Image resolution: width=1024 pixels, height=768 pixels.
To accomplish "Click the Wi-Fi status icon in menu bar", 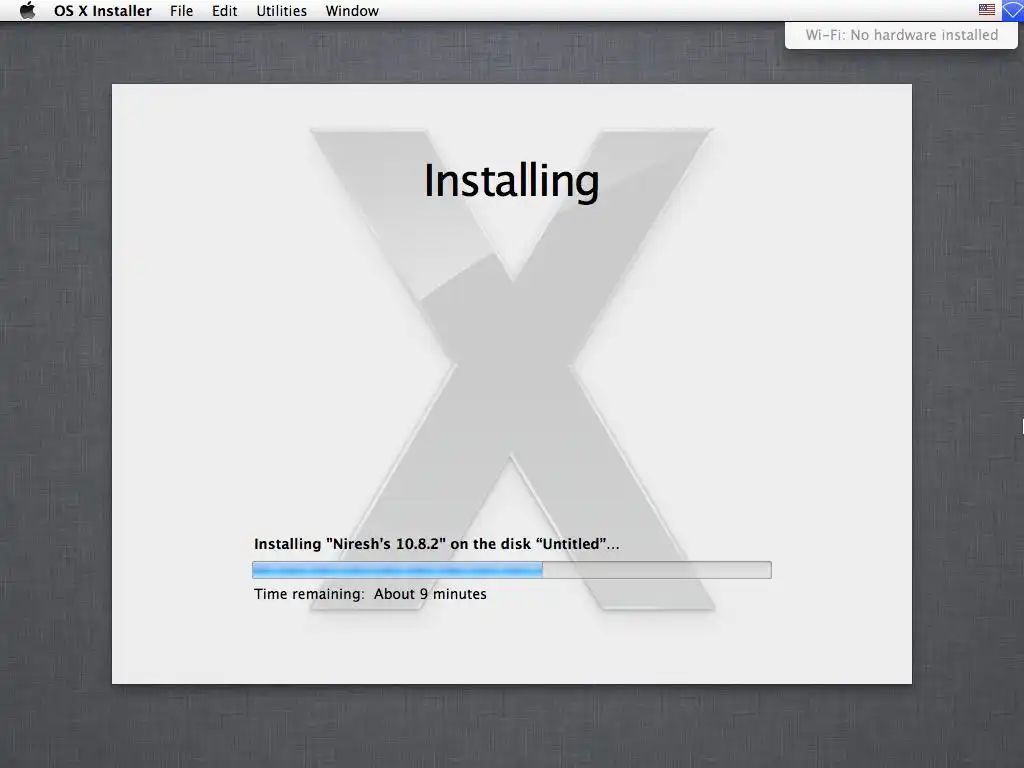I will 1013,10.
